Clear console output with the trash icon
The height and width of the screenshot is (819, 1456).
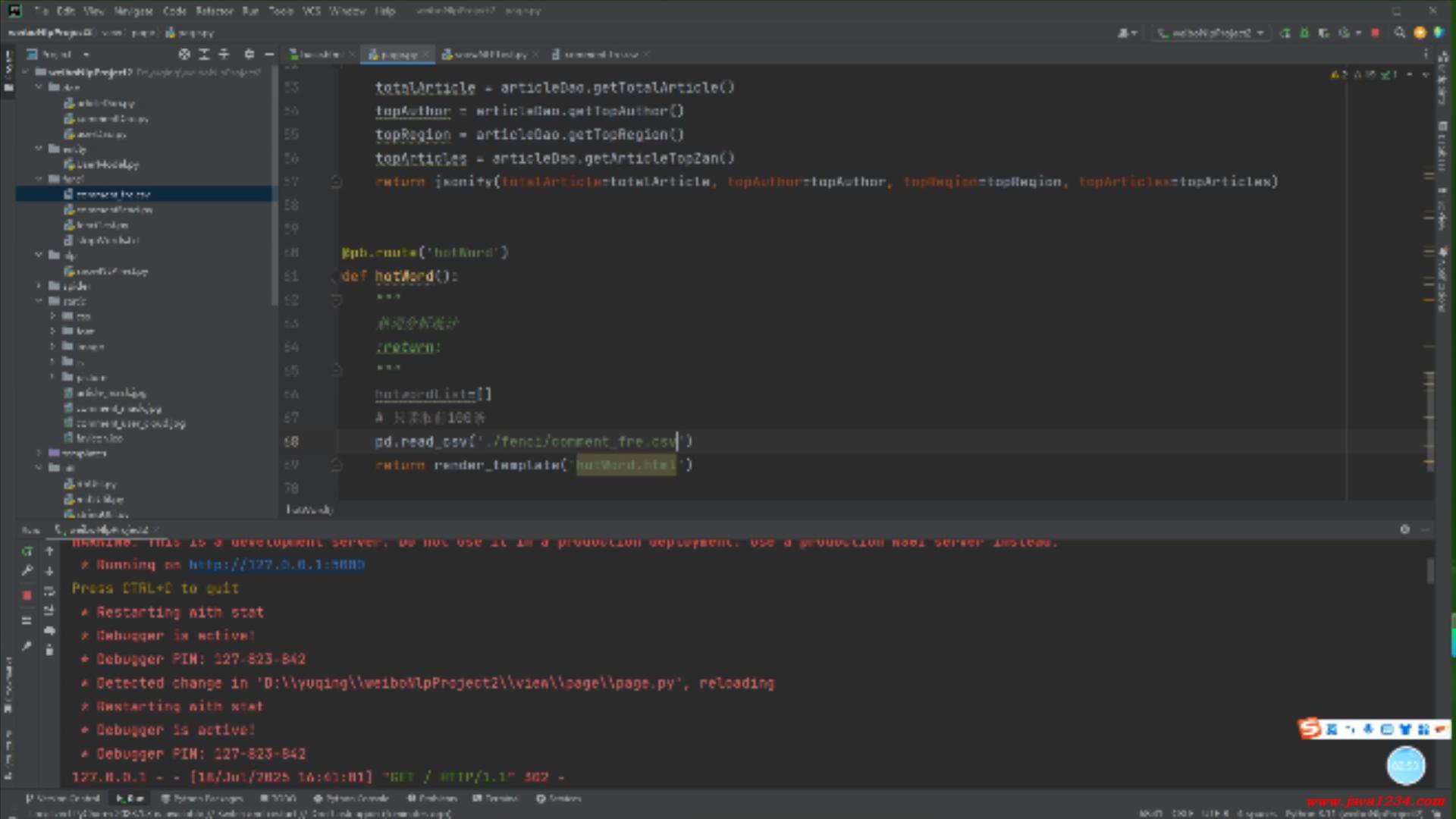tap(49, 650)
